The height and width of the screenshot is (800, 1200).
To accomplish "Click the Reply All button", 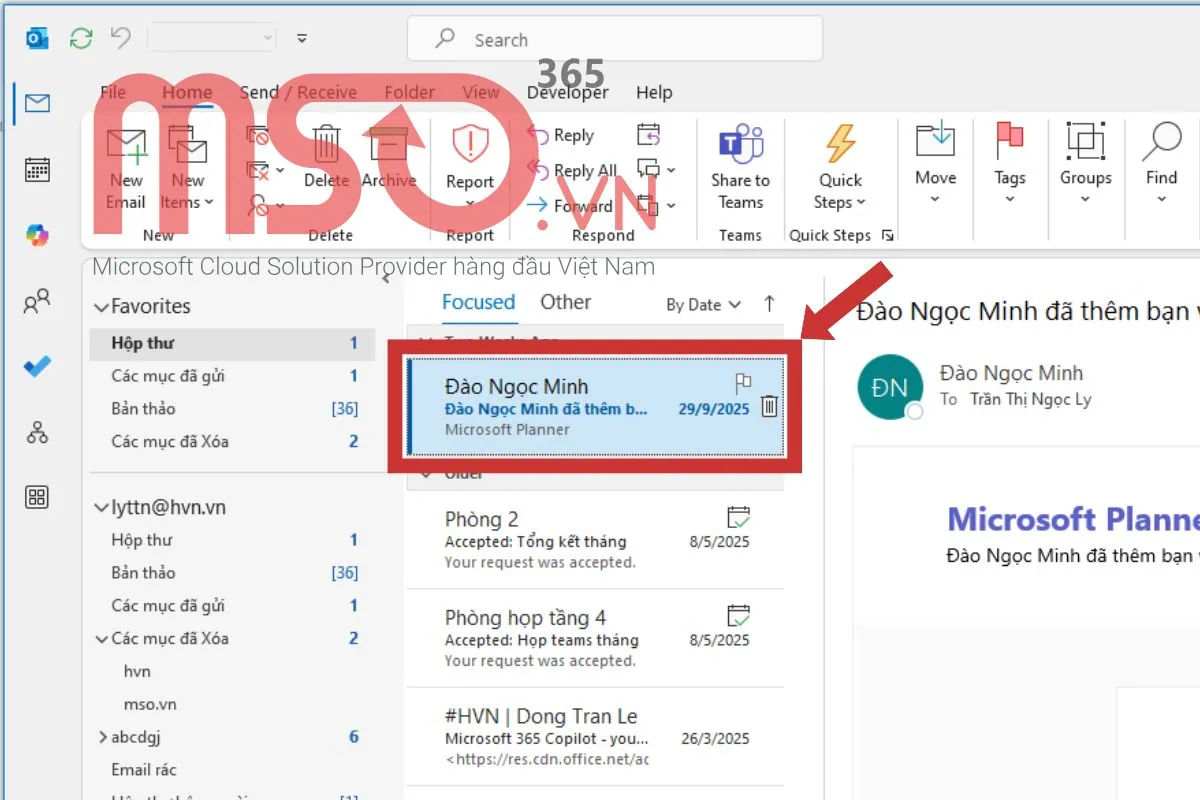I will point(574,171).
